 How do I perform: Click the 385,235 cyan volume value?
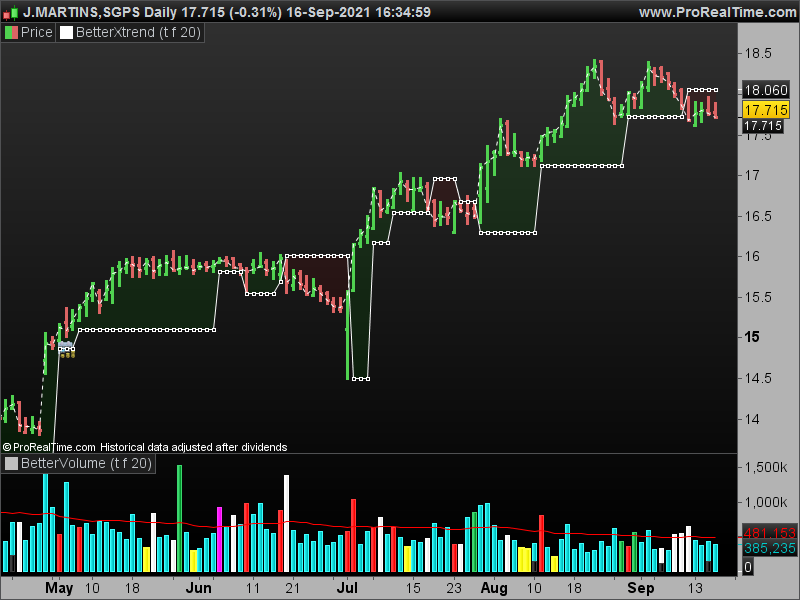tap(769, 548)
